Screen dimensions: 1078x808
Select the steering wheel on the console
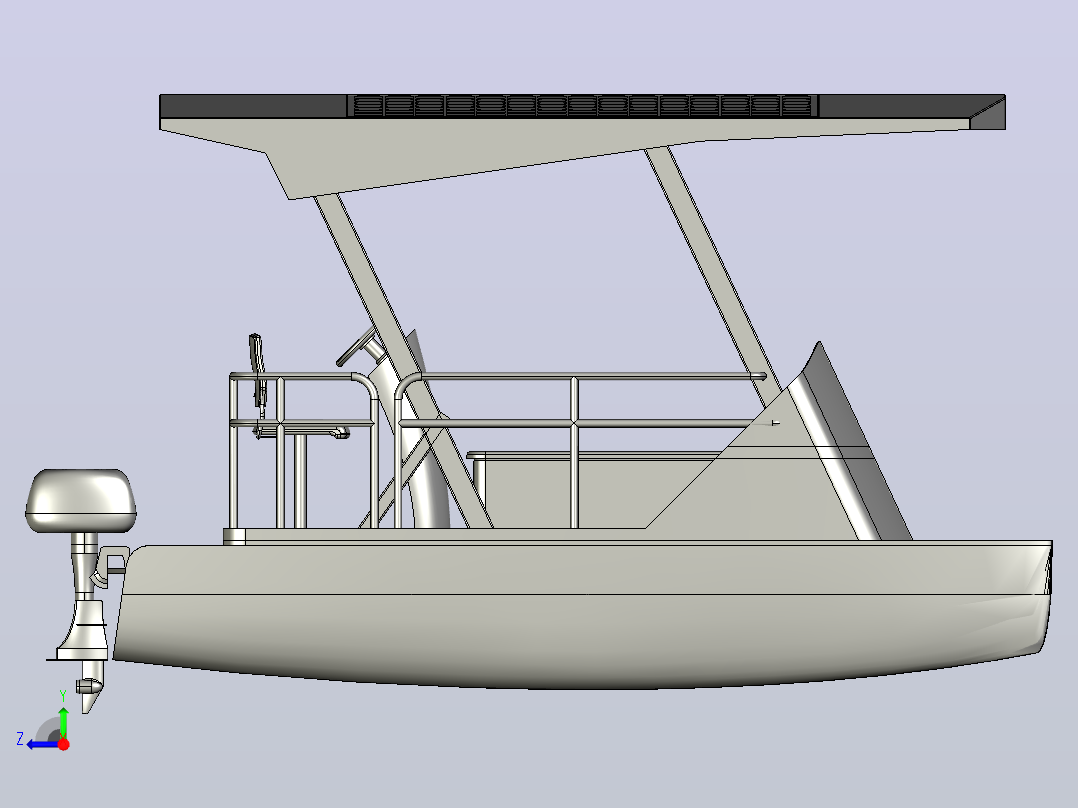click(x=356, y=347)
